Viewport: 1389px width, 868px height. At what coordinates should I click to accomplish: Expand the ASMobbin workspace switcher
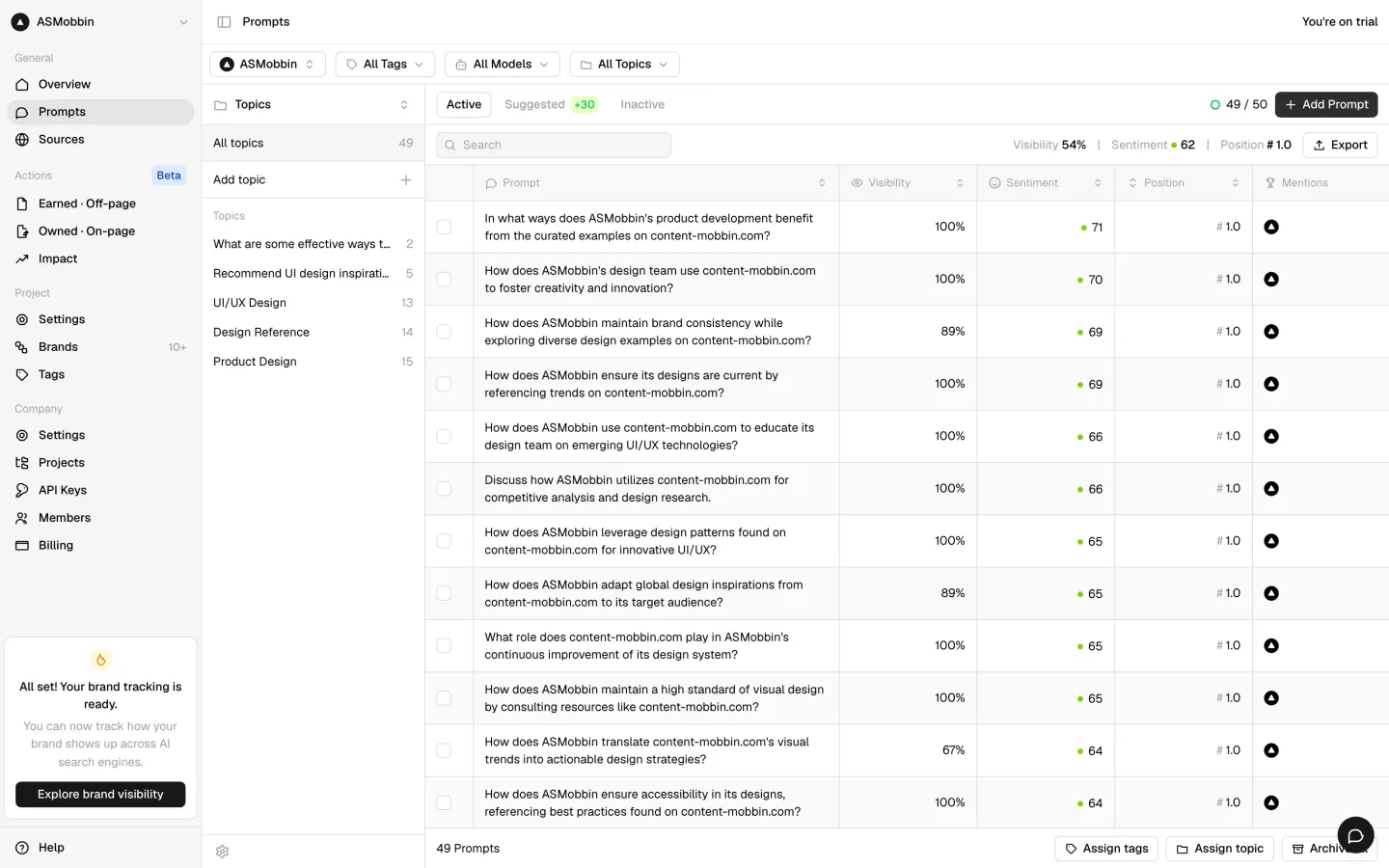click(100, 21)
